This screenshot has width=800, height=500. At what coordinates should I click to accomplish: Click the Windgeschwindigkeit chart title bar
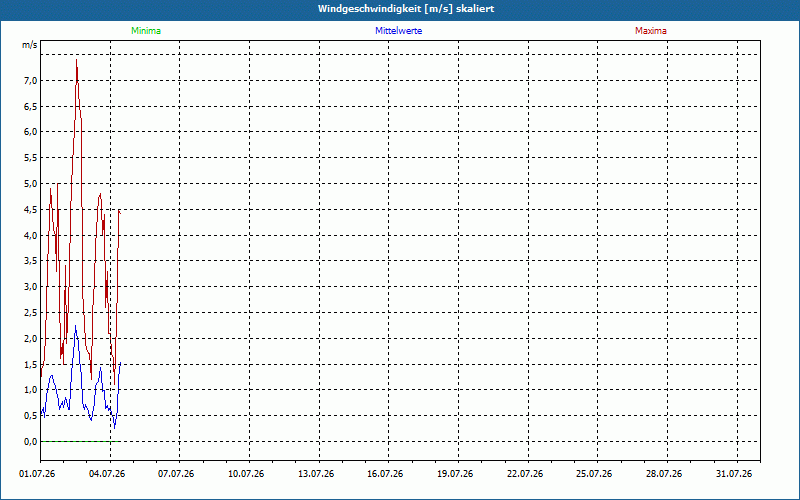(400, 9)
